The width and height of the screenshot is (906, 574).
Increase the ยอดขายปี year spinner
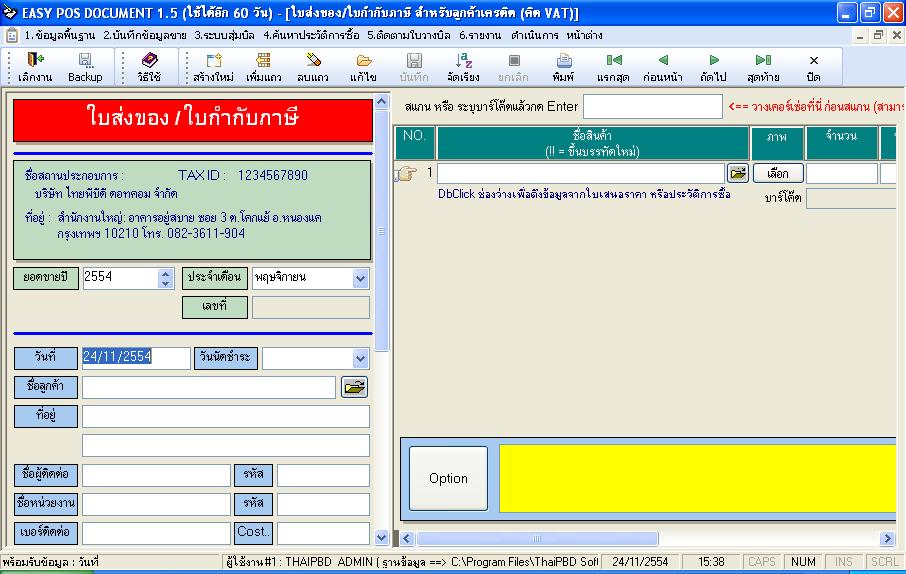166,274
